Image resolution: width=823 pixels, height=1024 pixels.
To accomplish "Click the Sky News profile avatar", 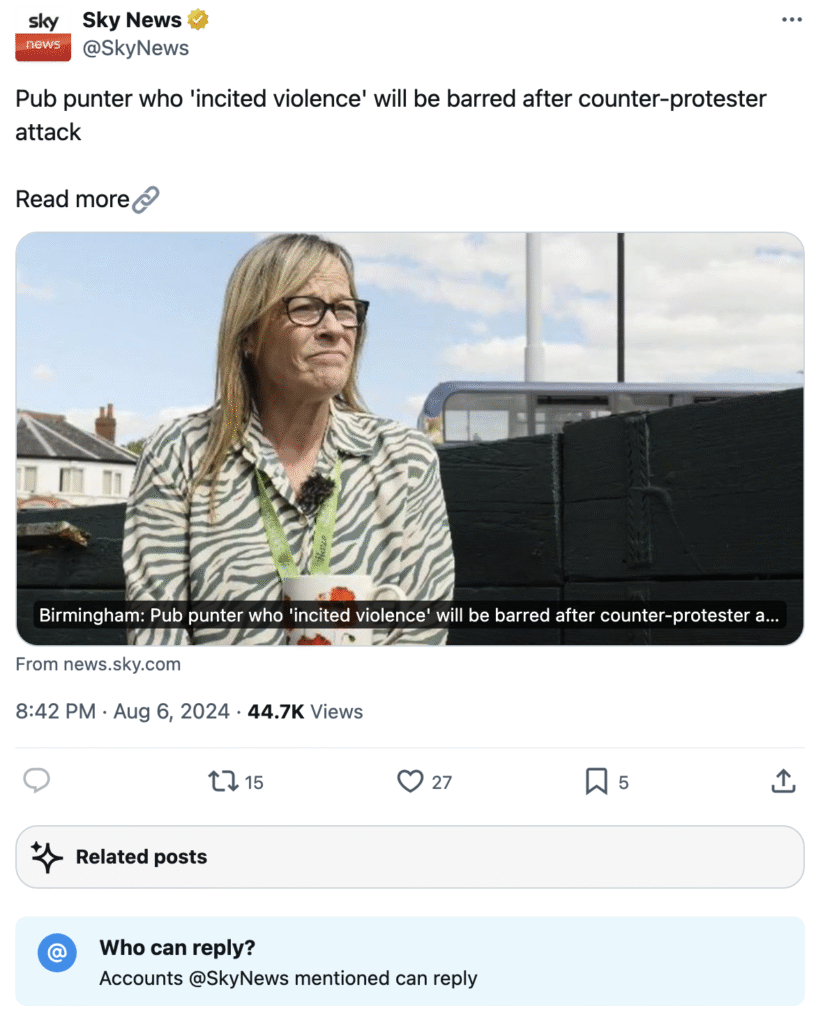I will click(x=43, y=35).
